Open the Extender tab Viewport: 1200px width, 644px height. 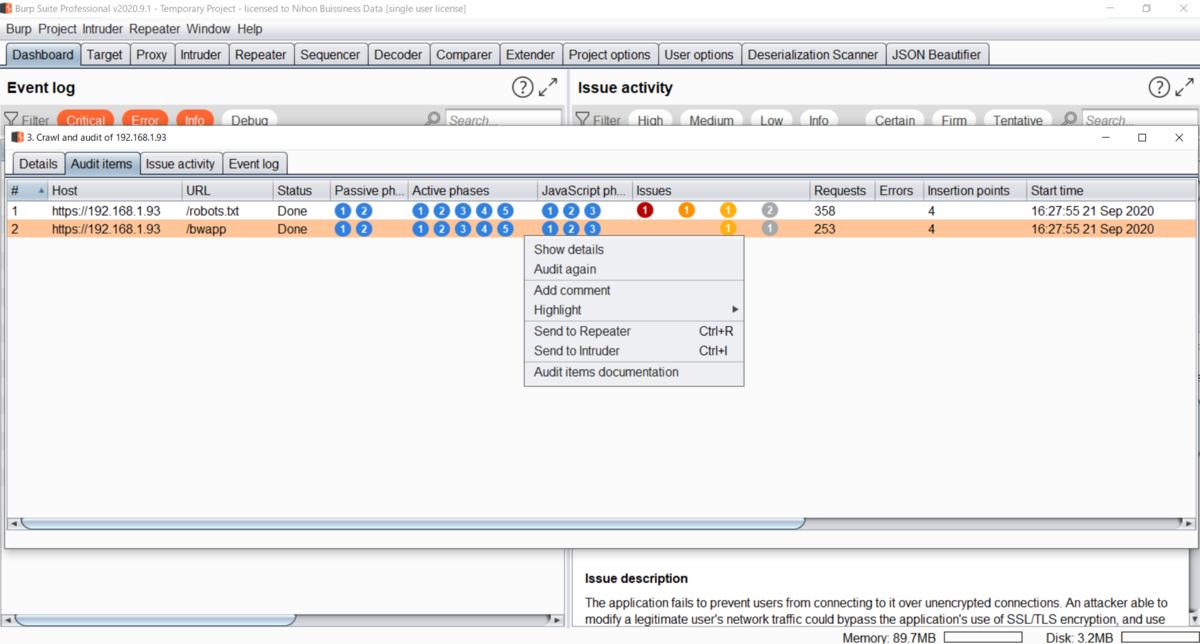[x=530, y=55]
